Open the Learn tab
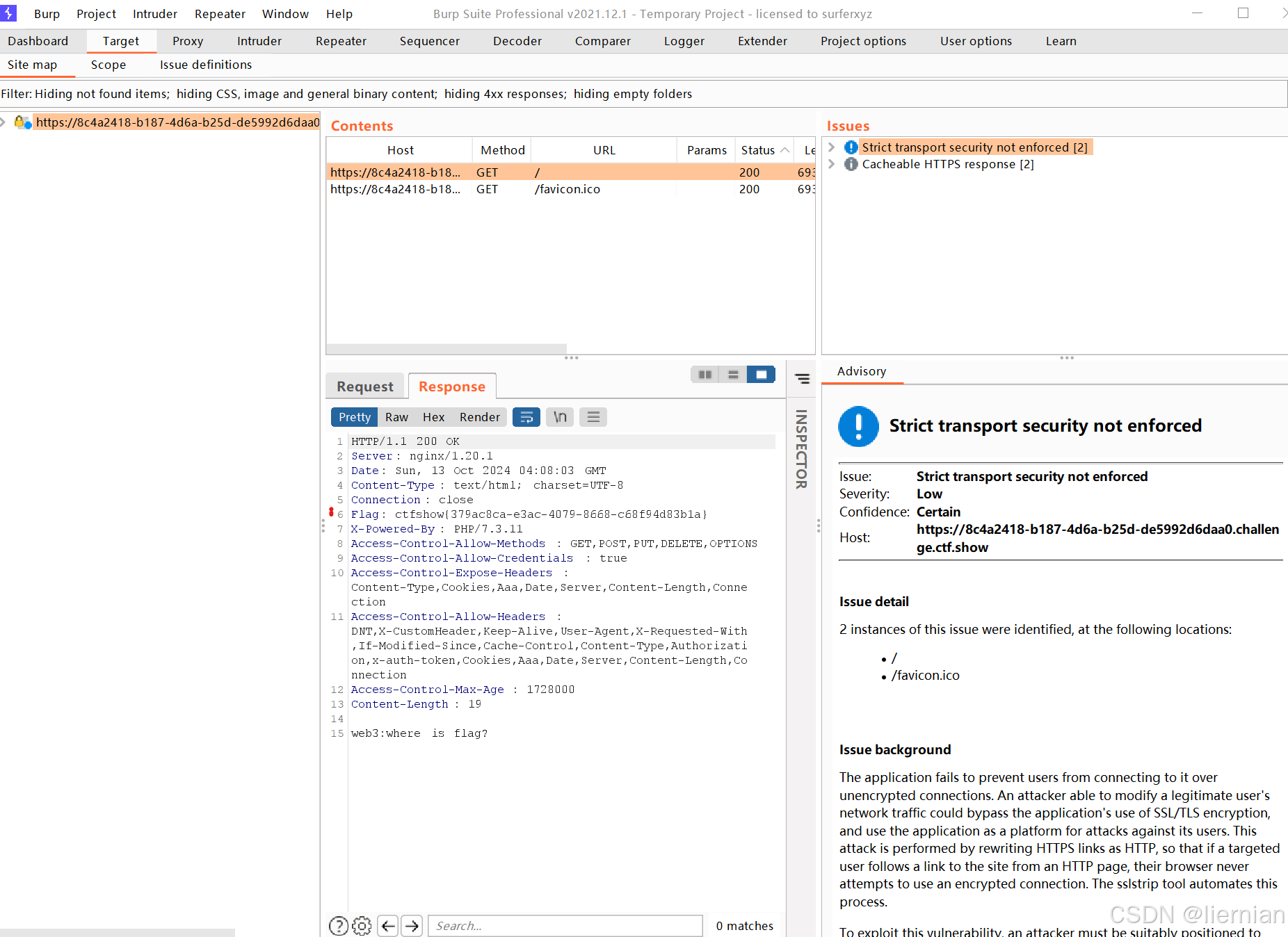This screenshot has height=937, width=1288. tap(1061, 41)
